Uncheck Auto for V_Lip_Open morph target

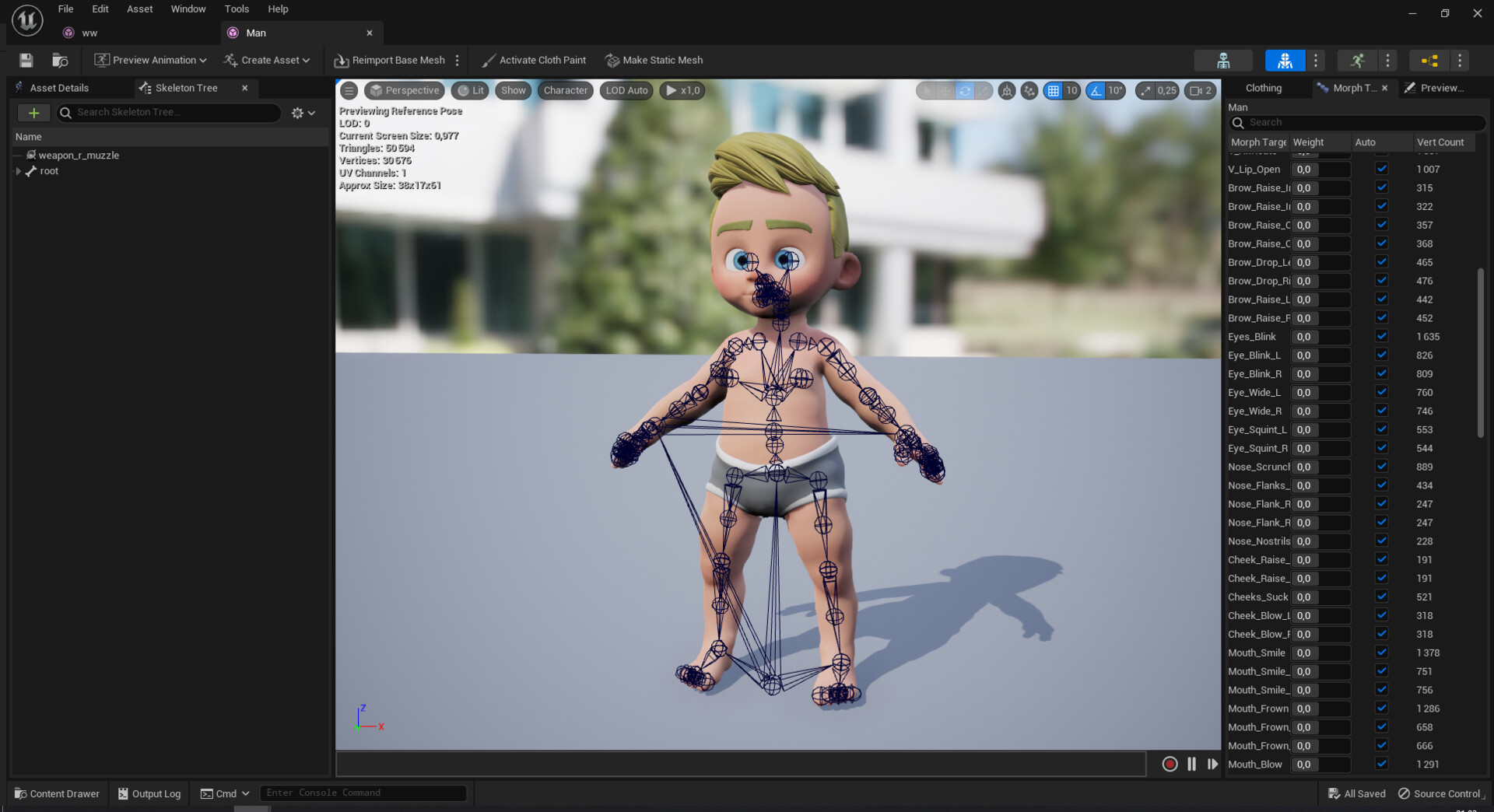1381,168
